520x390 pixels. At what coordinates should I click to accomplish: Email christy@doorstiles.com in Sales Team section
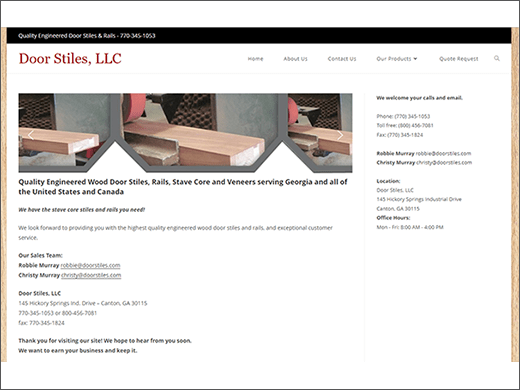coord(91,275)
